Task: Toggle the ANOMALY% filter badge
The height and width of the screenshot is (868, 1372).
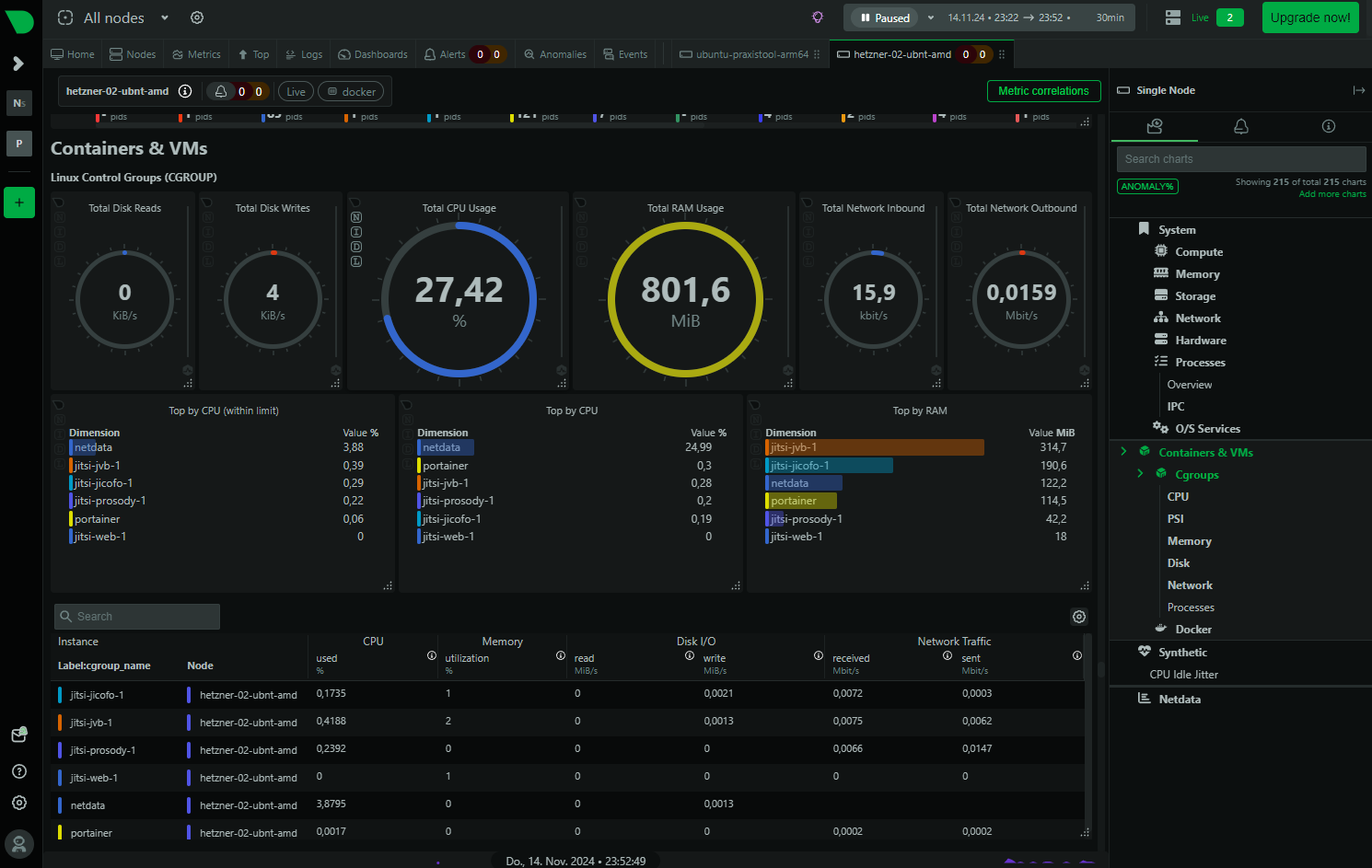Action: click(1147, 187)
